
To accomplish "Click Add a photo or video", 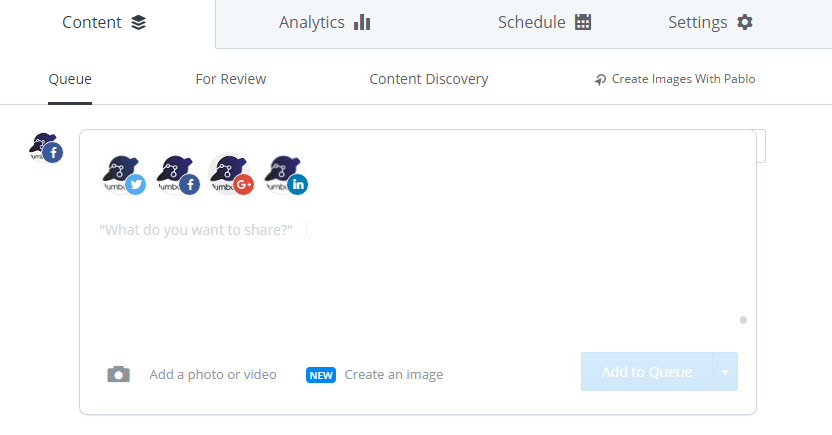I will click(x=213, y=375).
